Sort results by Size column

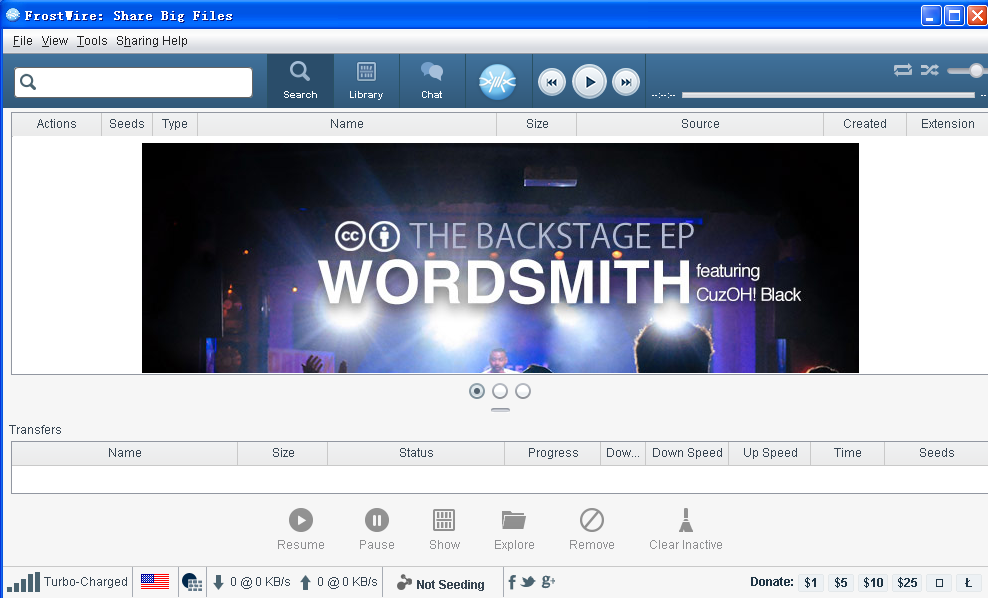(x=537, y=124)
